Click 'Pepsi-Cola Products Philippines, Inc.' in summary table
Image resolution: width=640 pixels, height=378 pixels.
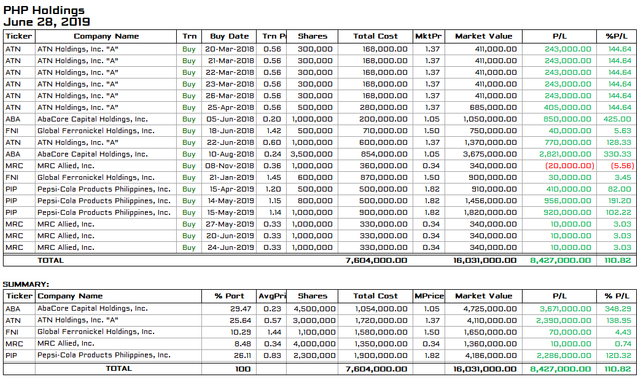click(104, 356)
